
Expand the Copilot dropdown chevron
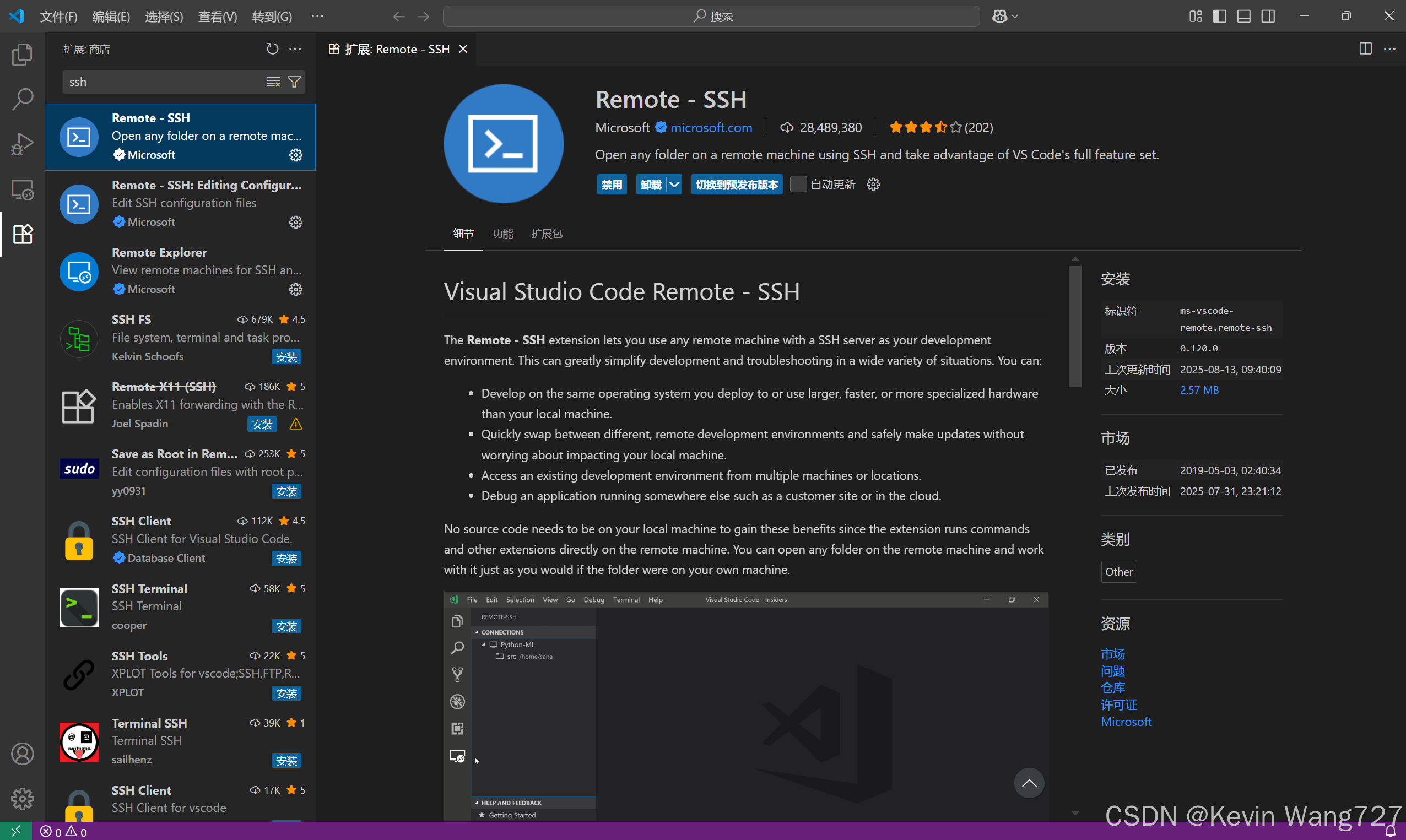[x=1015, y=17]
